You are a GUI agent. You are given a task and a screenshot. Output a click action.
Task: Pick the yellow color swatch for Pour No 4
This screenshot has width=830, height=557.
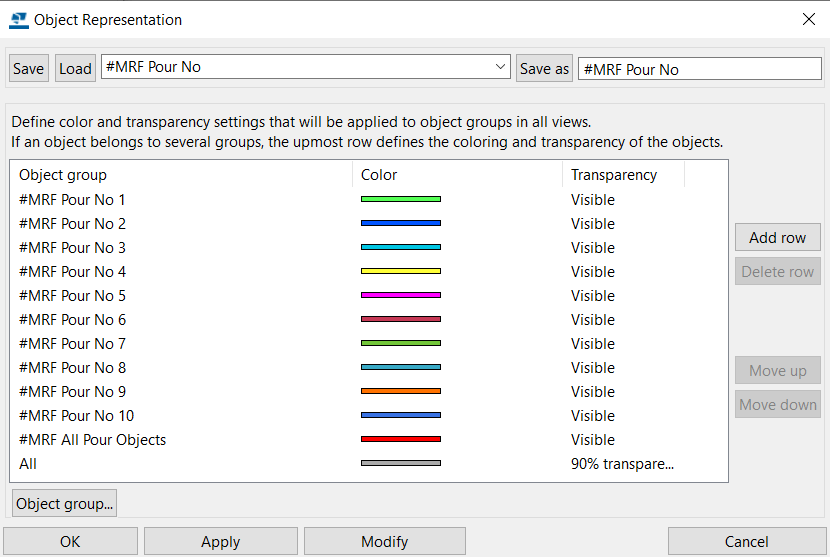(x=401, y=271)
